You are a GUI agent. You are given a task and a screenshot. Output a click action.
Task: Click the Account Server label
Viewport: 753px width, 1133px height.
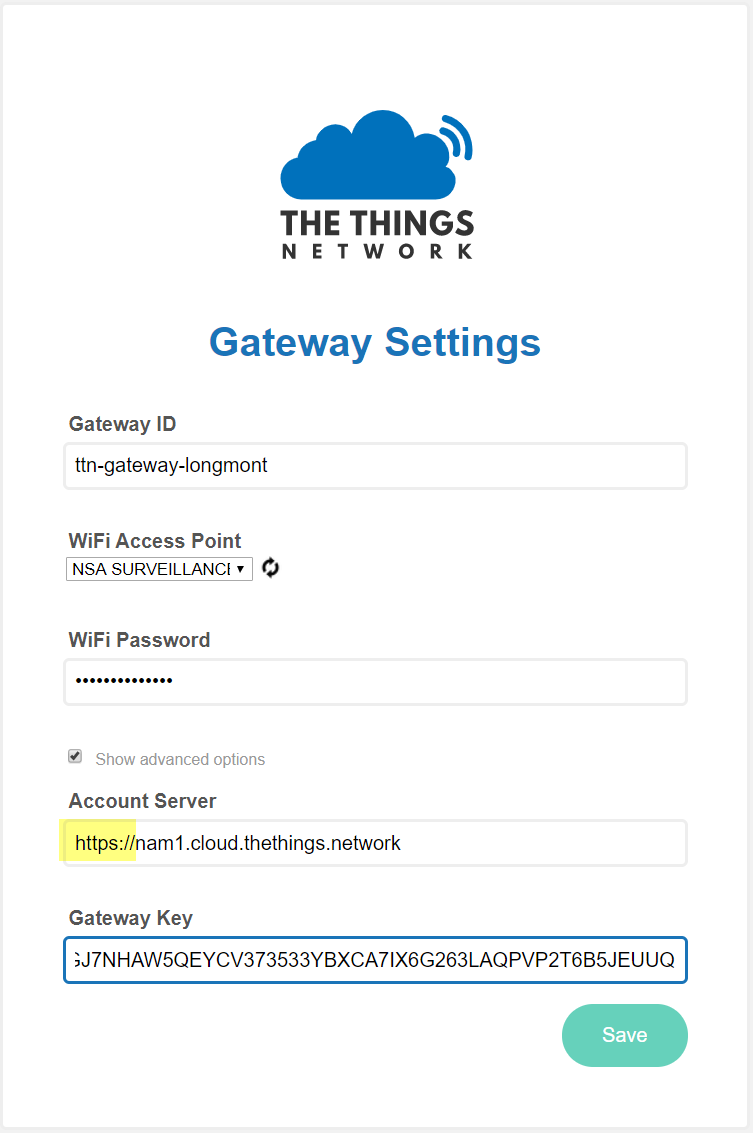tap(142, 801)
